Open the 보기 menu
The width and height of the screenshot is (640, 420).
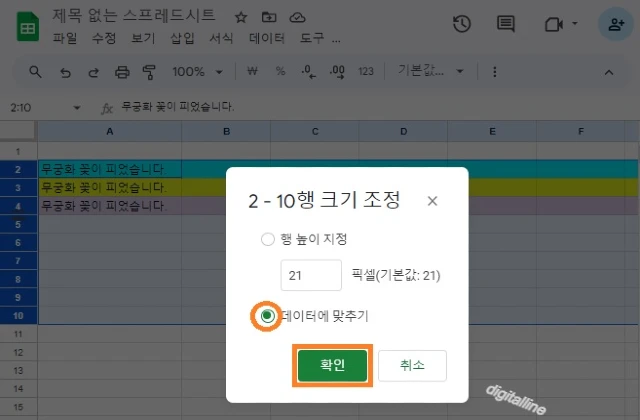[143, 38]
